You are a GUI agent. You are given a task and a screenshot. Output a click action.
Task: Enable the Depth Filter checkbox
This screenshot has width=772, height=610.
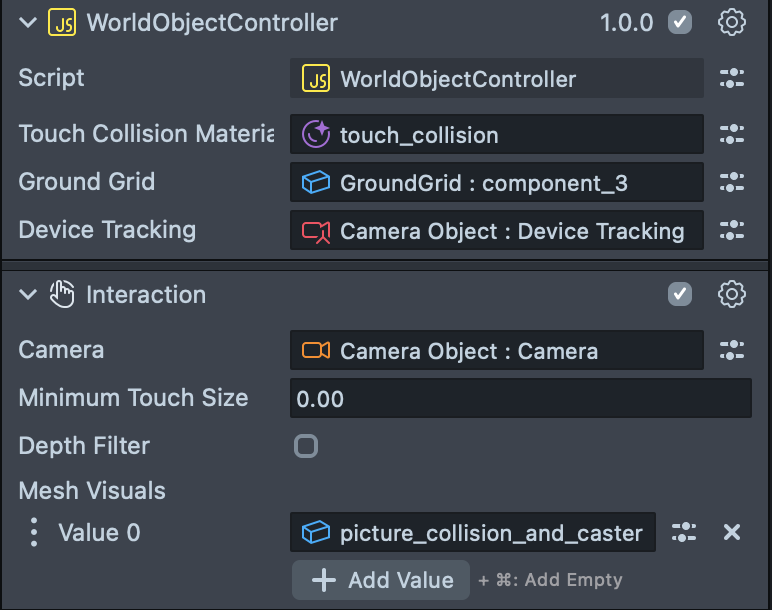(306, 446)
